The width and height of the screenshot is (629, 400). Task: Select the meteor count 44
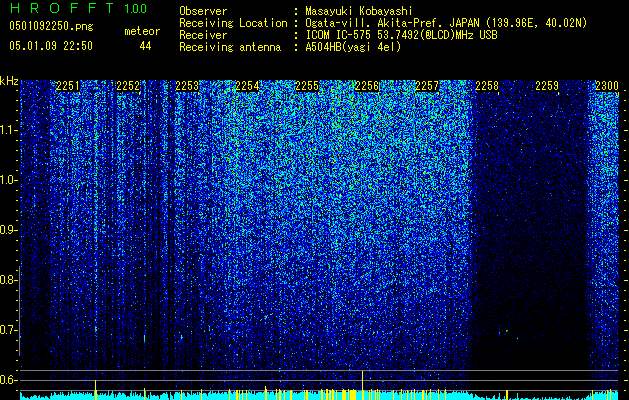[x=145, y=46]
